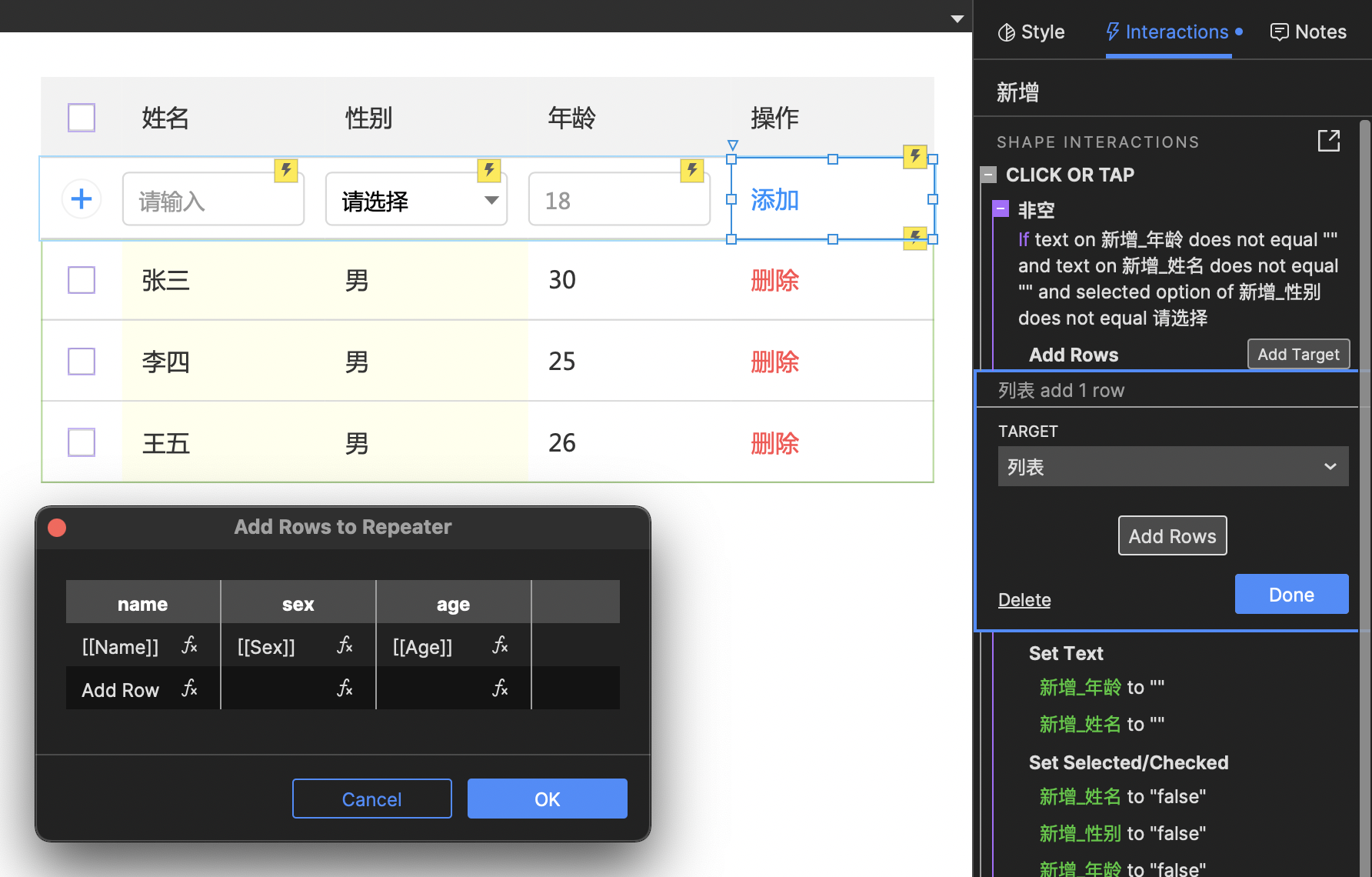The image size is (1372, 877).
Task: Click fx icon next to [[Age]]
Action: 500,645
